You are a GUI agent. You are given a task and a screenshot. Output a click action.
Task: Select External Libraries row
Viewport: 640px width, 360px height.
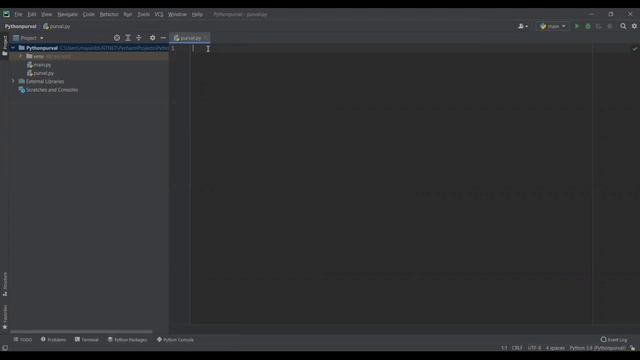tap(41, 82)
